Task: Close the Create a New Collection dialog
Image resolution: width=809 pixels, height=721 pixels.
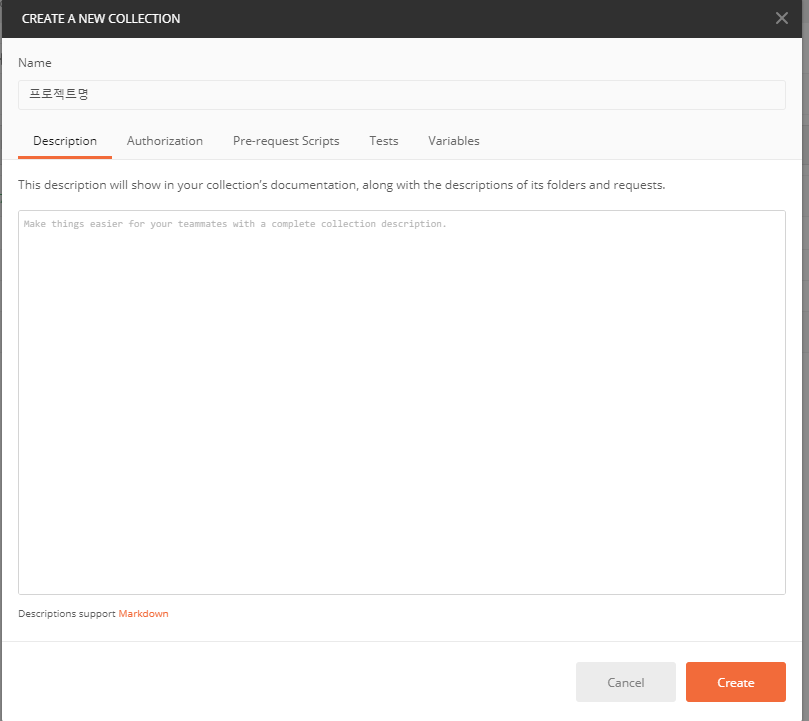Action: (x=781, y=18)
